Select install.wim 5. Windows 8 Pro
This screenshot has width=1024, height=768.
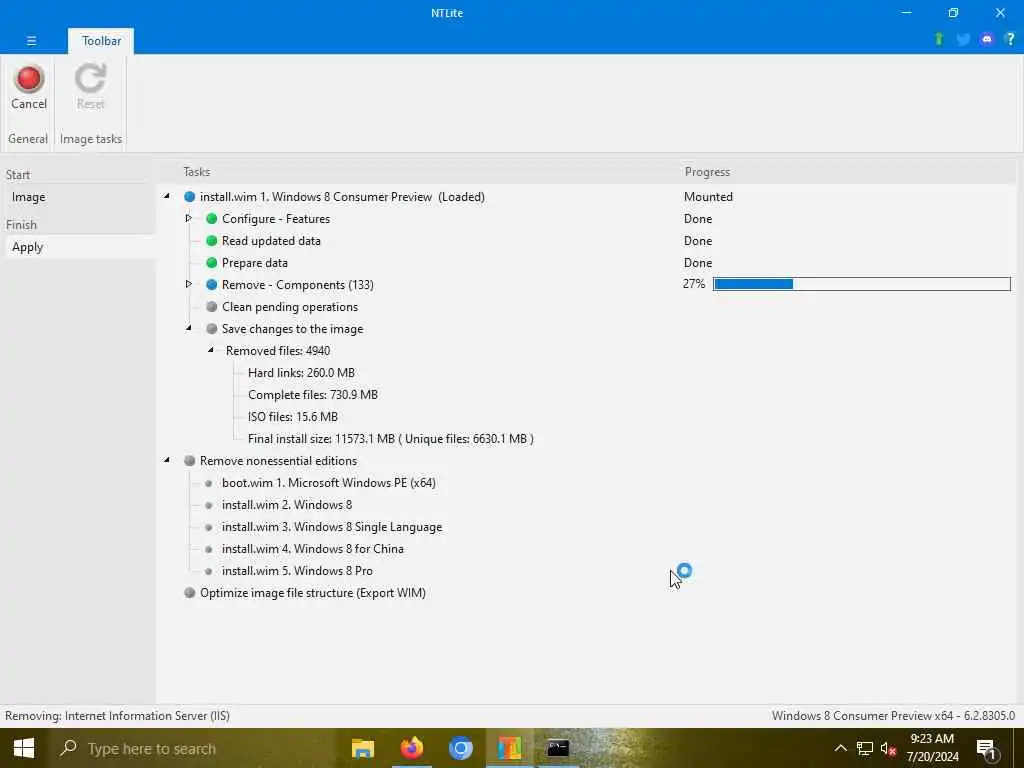[x=297, y=571]
